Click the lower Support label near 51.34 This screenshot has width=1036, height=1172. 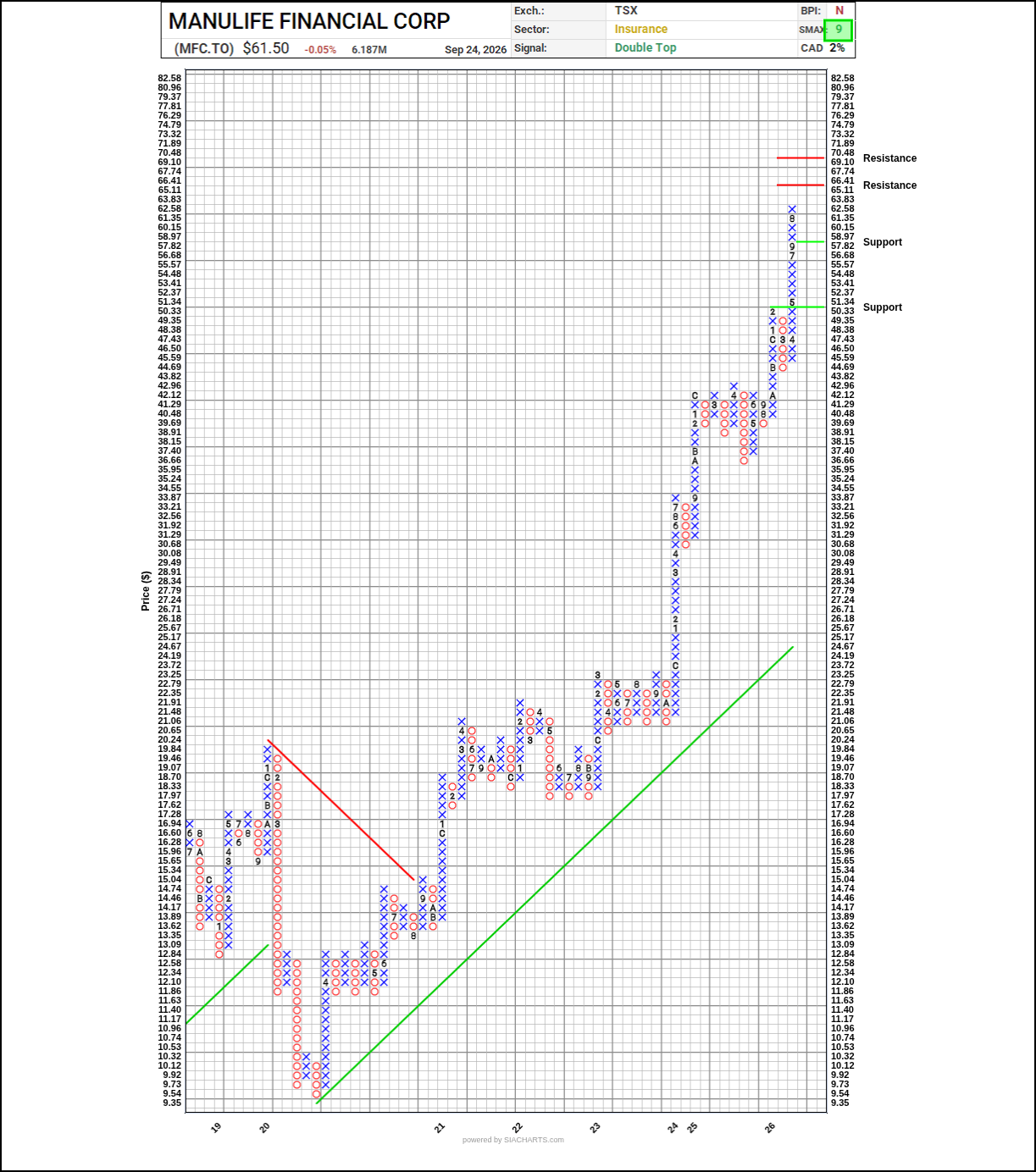tap(883, 307)
